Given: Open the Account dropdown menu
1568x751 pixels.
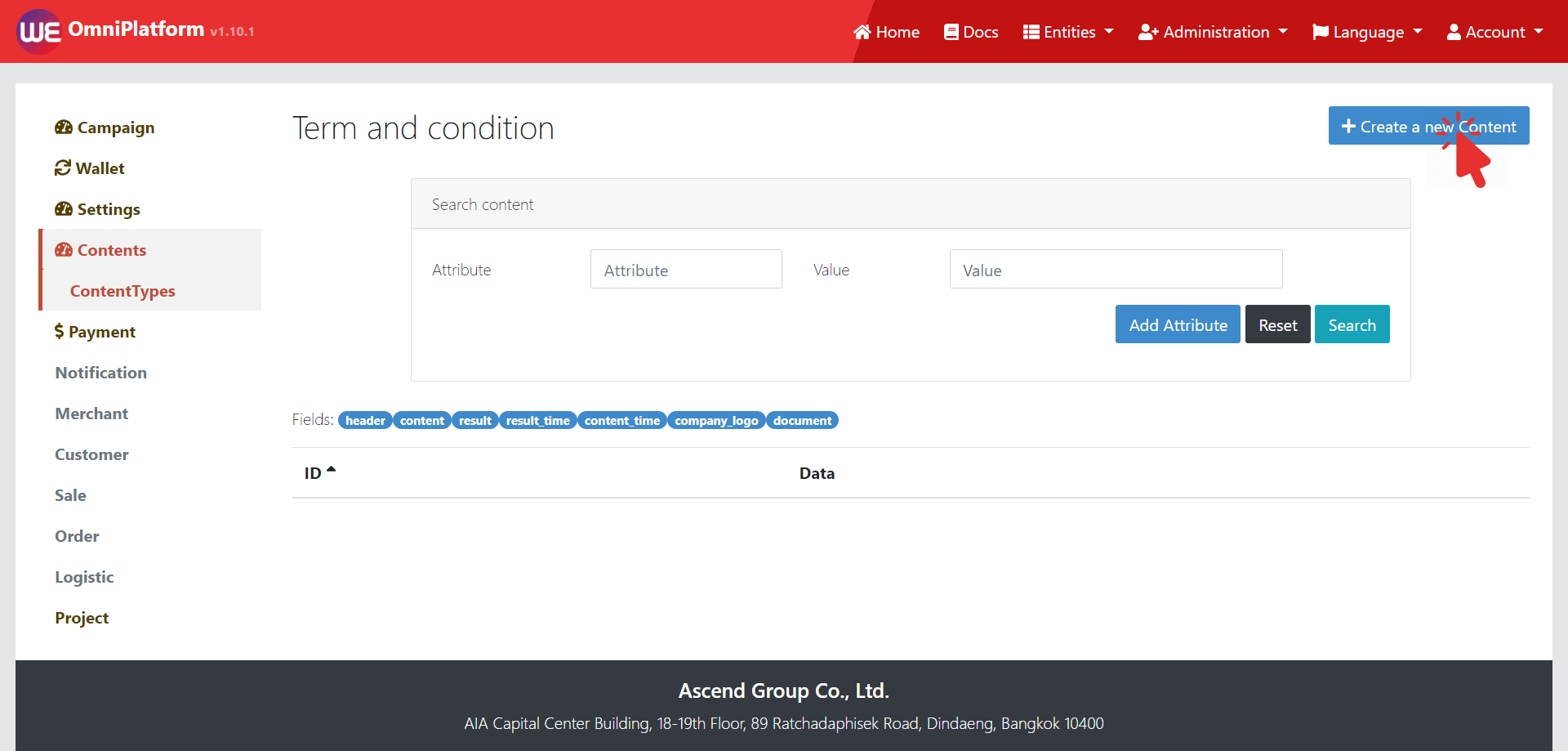Looking at the screenshot, I should point(1494,32).
